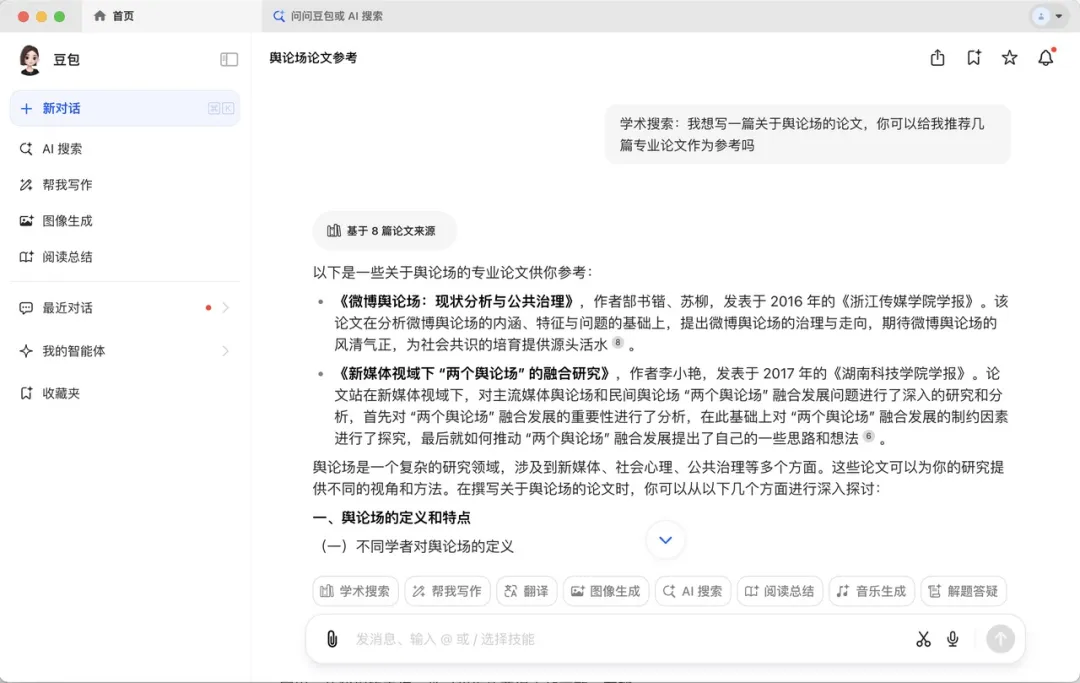Screen dimensions: 1080x683
Task: Click the send arrow button
Action: [x=1000, y=639]
